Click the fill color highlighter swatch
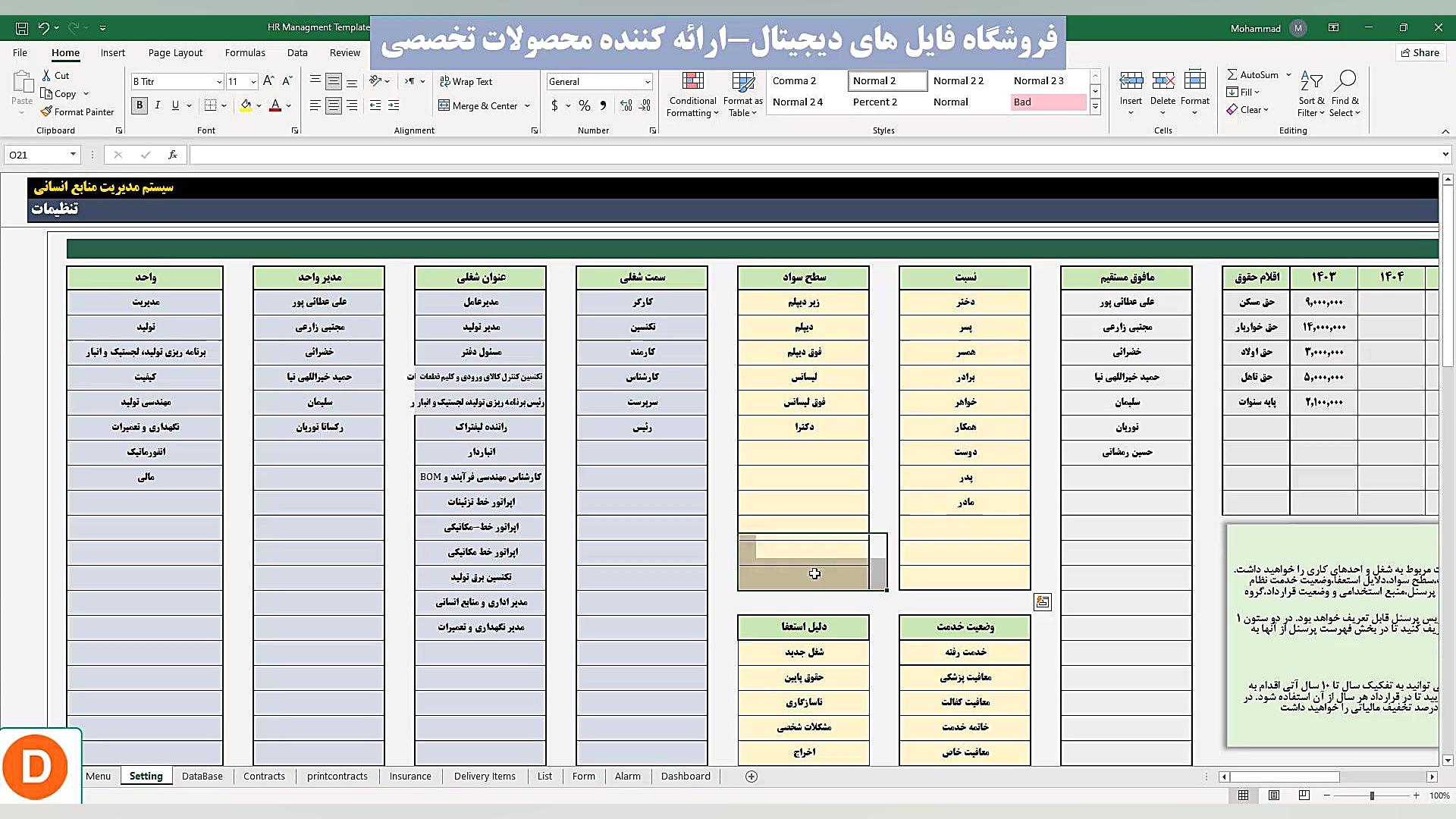 246,105
